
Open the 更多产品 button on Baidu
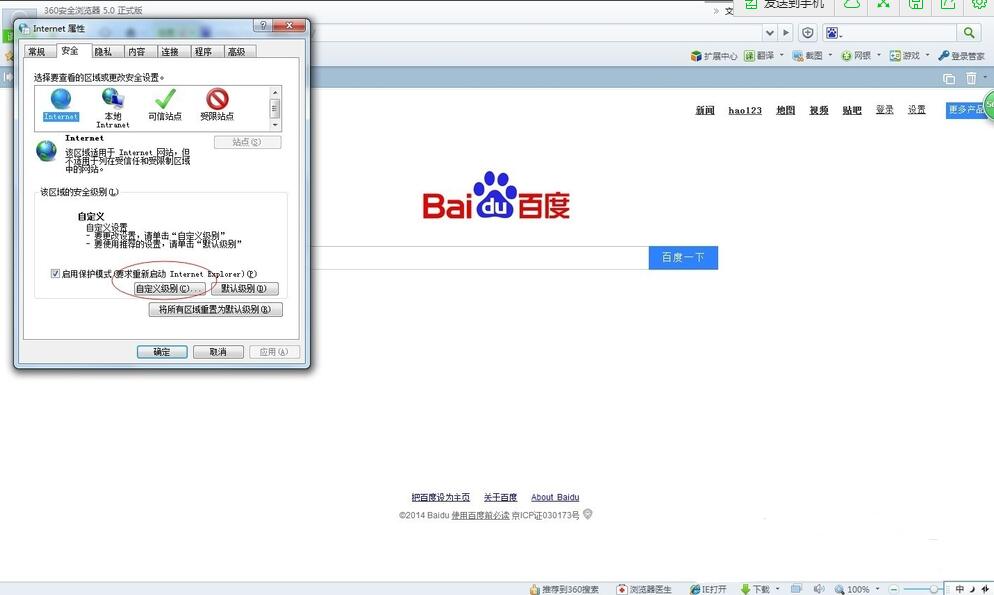click(x=966, y=110)
